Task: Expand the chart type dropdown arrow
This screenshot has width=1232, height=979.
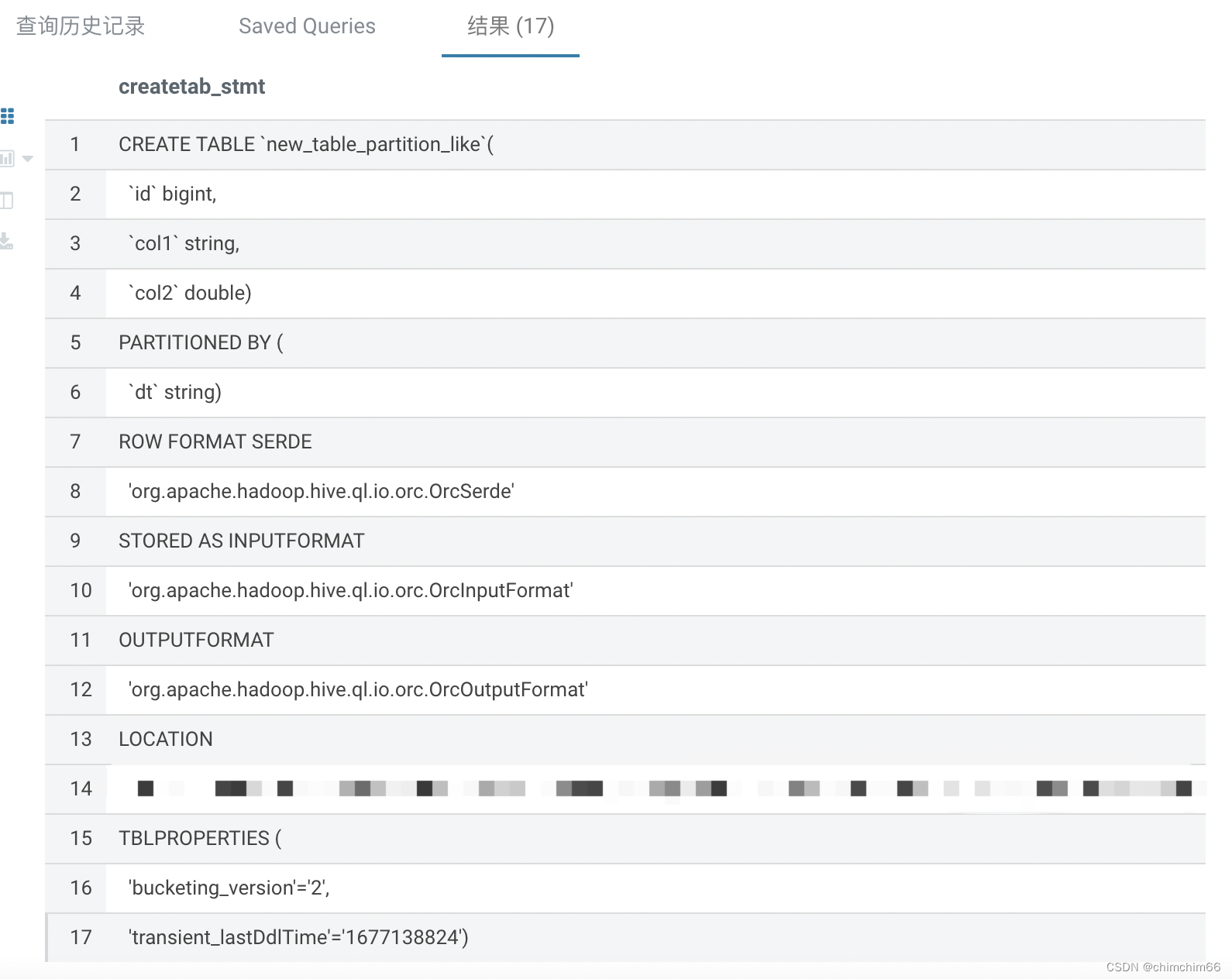Action: [28, 159]
